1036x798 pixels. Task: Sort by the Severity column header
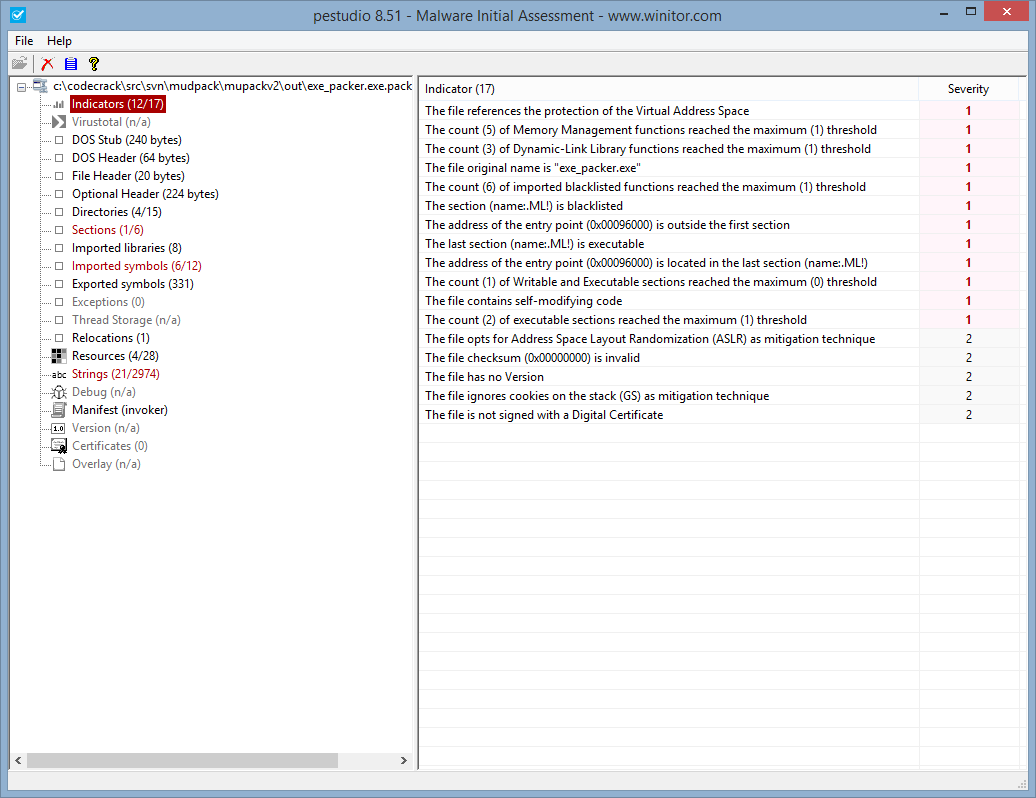968,89
